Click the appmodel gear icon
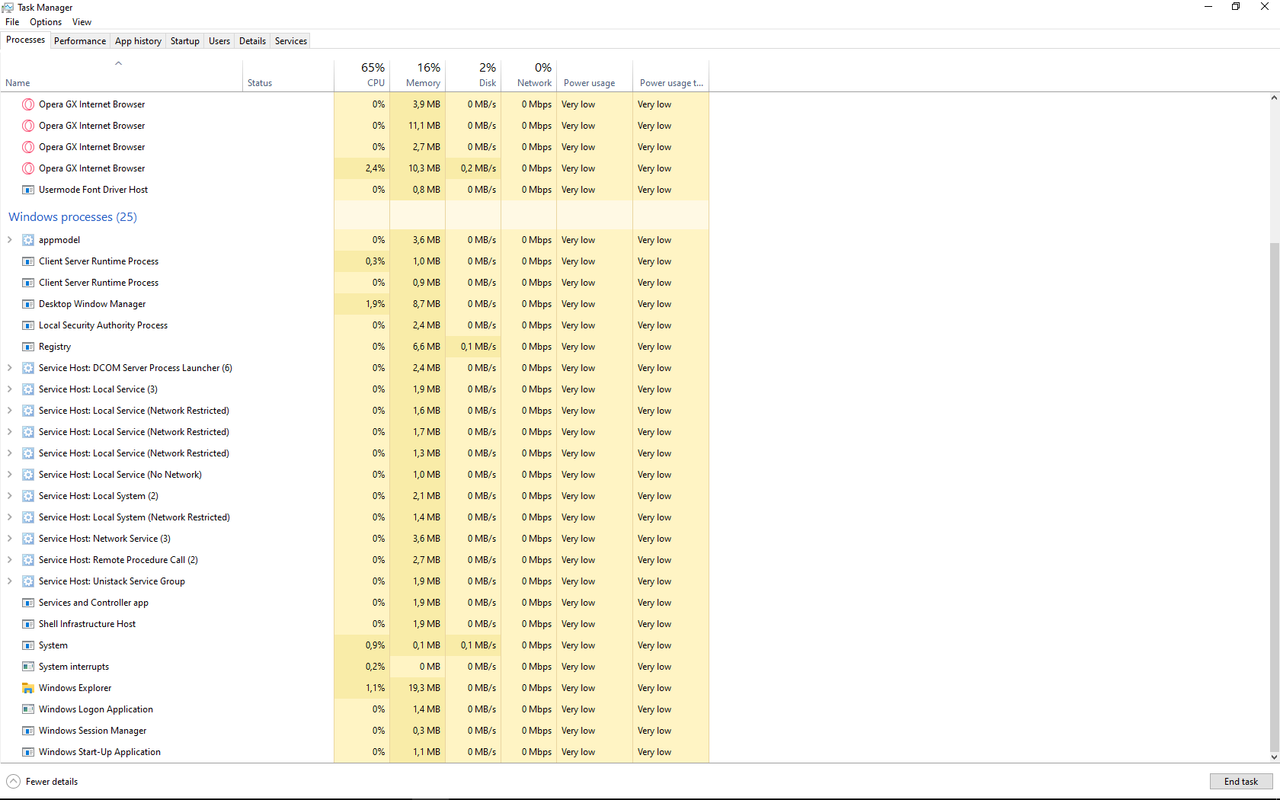 28,240
